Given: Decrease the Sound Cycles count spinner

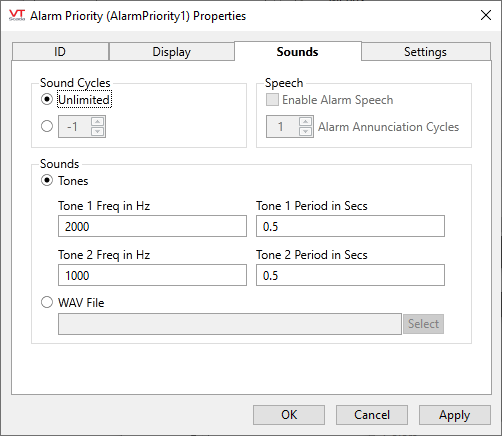Looking at the screenshot, I should pyautogui.click(x=97, y=131).
